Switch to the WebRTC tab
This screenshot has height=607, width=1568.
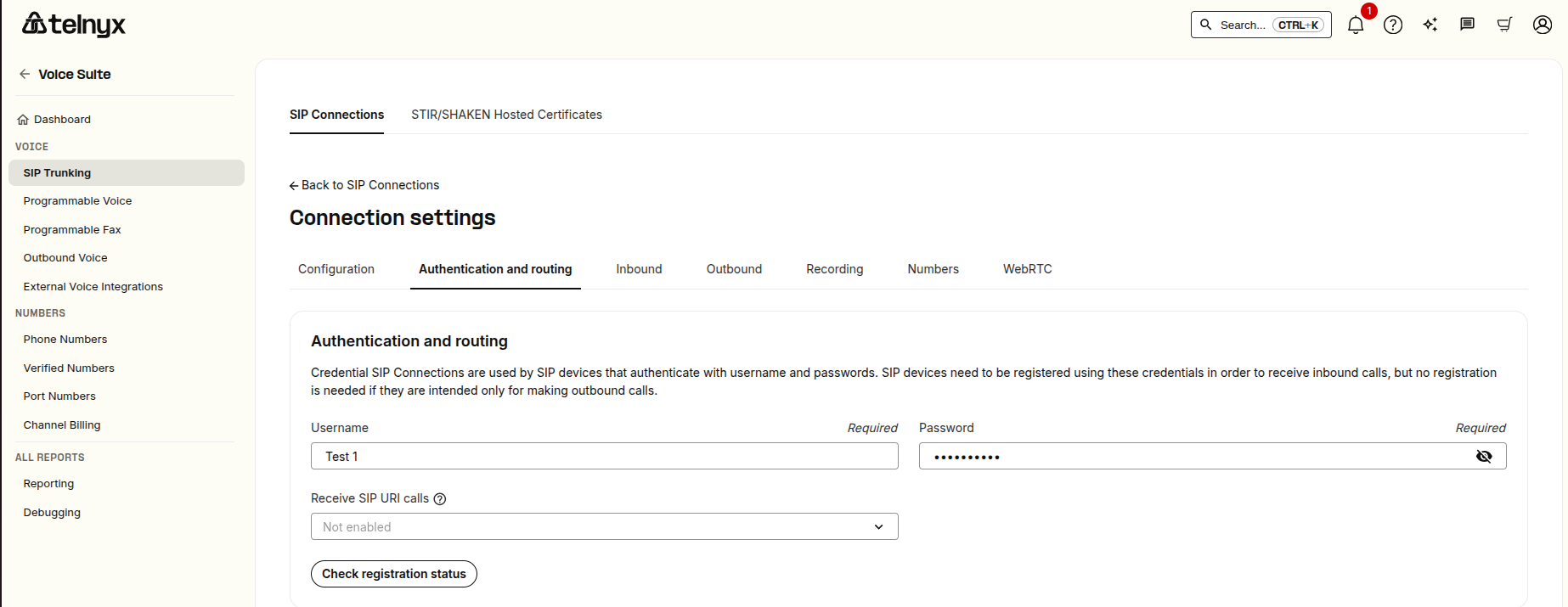[1027, 269]
